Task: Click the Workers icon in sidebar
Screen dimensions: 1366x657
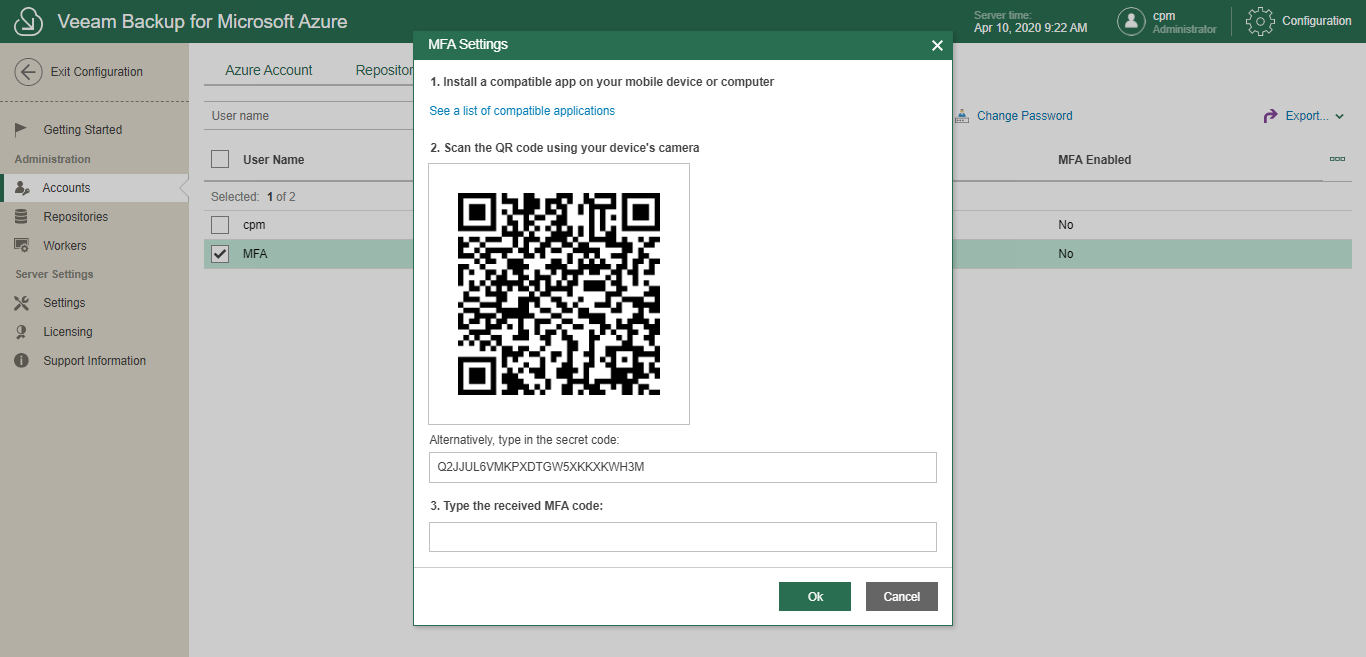Action: tap(21, 246)
